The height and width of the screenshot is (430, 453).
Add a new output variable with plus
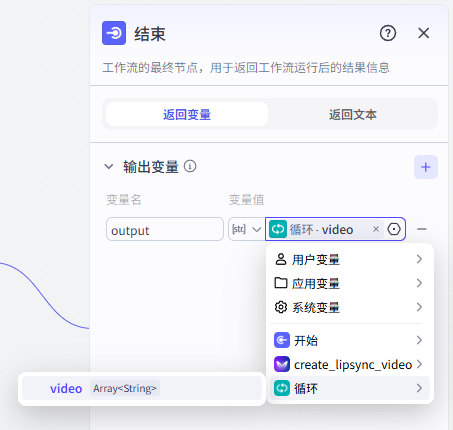(x=426, y=167)
